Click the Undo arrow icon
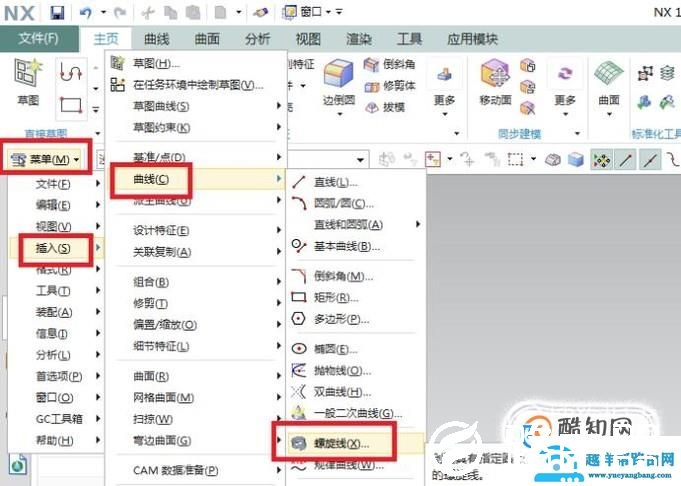 (x=86, y=13)
